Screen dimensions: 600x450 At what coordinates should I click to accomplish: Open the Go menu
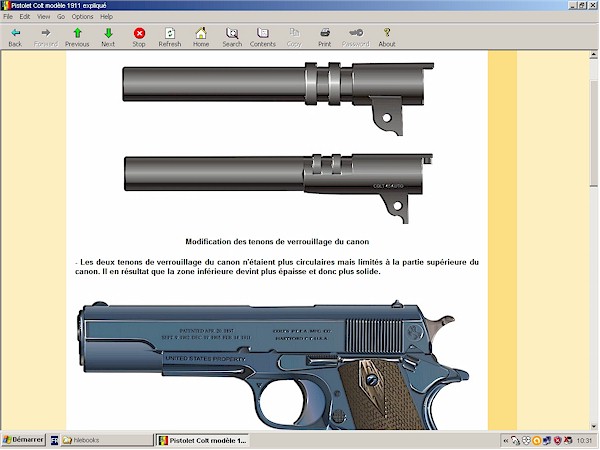click(61, 17)
